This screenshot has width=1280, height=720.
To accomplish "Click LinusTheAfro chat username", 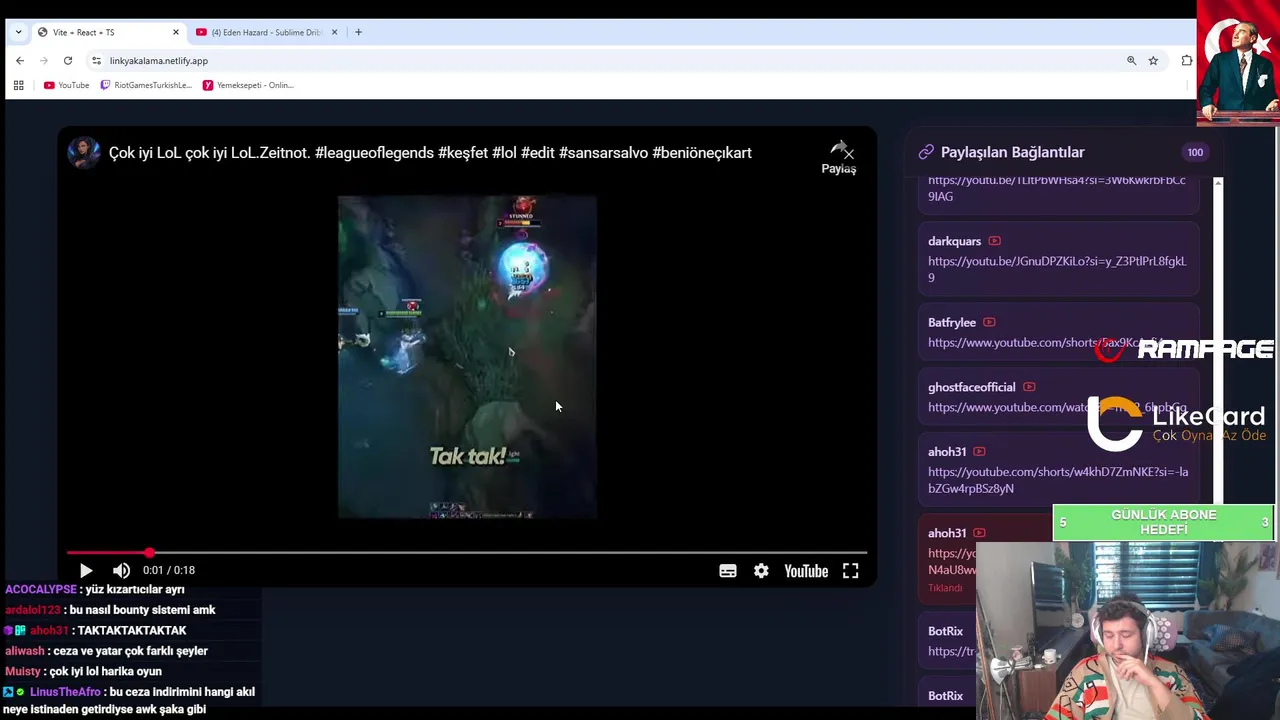I will 65,692.
